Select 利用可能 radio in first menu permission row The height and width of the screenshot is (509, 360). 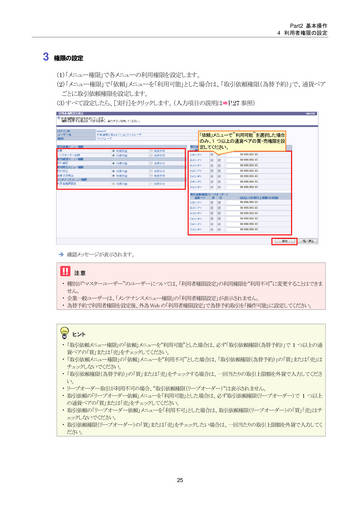point(114,151)
